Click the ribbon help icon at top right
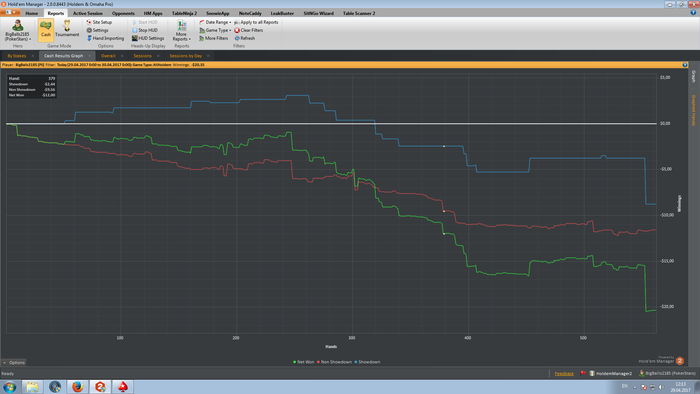This screenshot has height=394, width=700. pyautogui.click(x=693, y=13)
